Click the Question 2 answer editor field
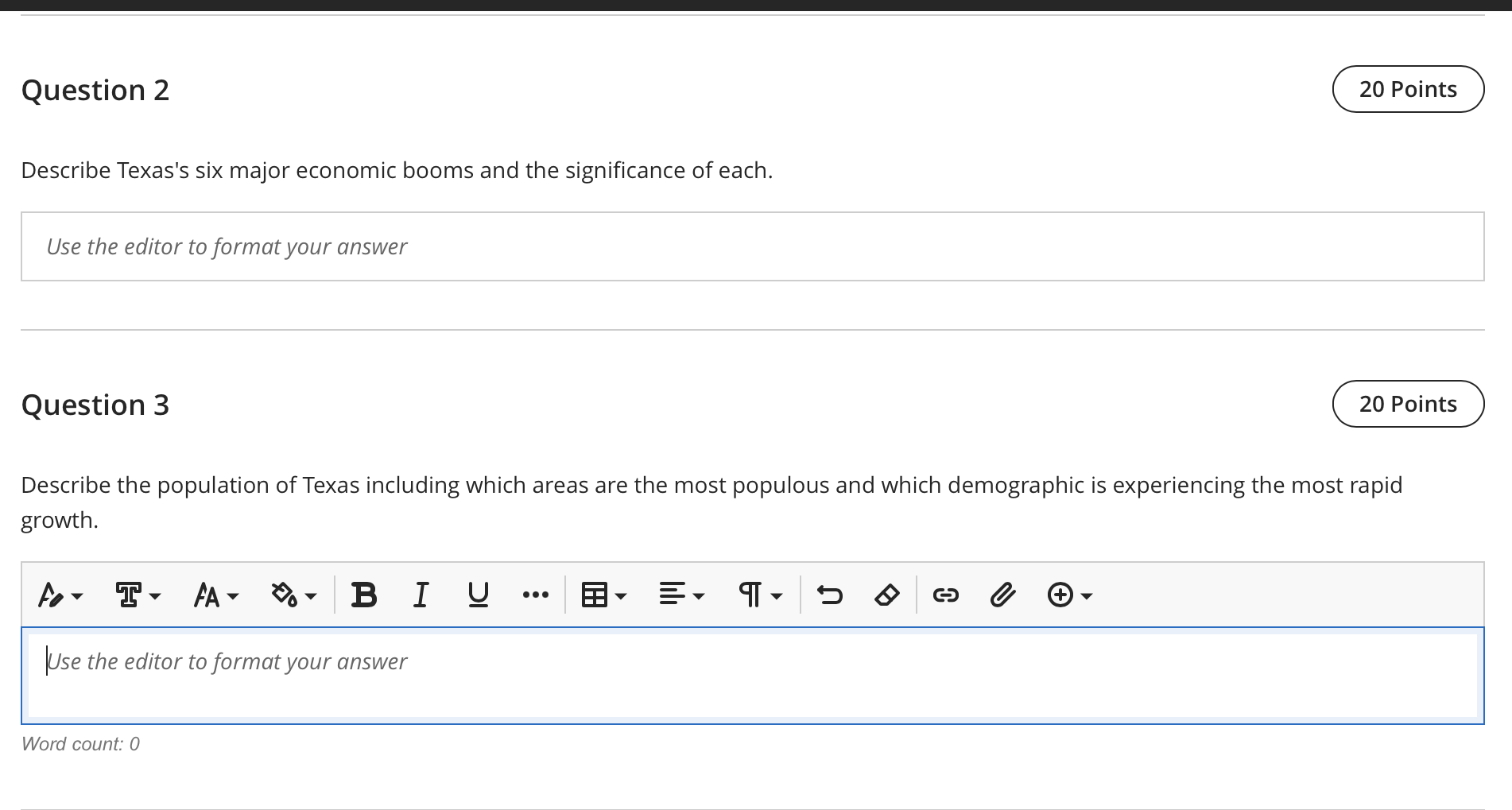The height and width of the screenshot is (810, 1512). 752,246
